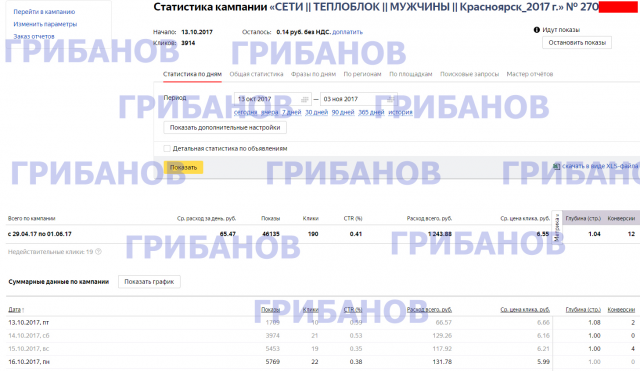
Task: Enable 'Детальная статистика по объявлениям' checkbox
Action: pyautogui.click(x=167, y=149)
